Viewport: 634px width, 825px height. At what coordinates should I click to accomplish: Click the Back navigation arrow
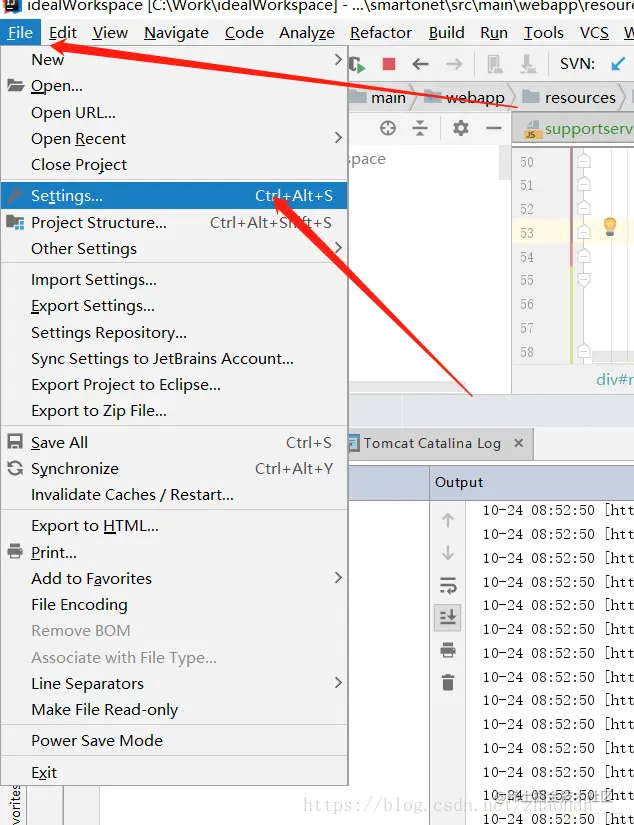pyautogui.click(x=420, y=64)
